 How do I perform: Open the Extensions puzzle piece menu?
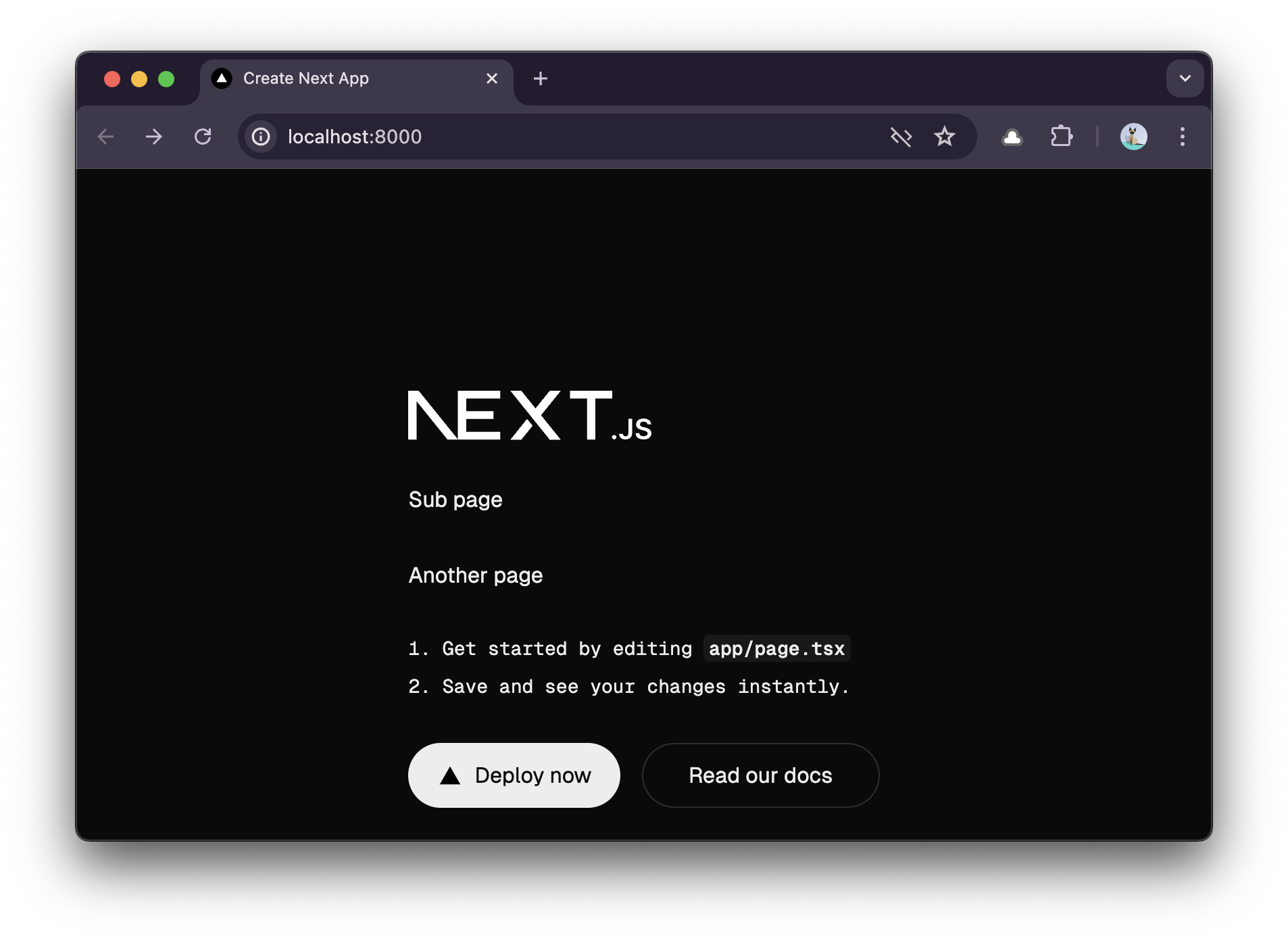pos(1061,137)
